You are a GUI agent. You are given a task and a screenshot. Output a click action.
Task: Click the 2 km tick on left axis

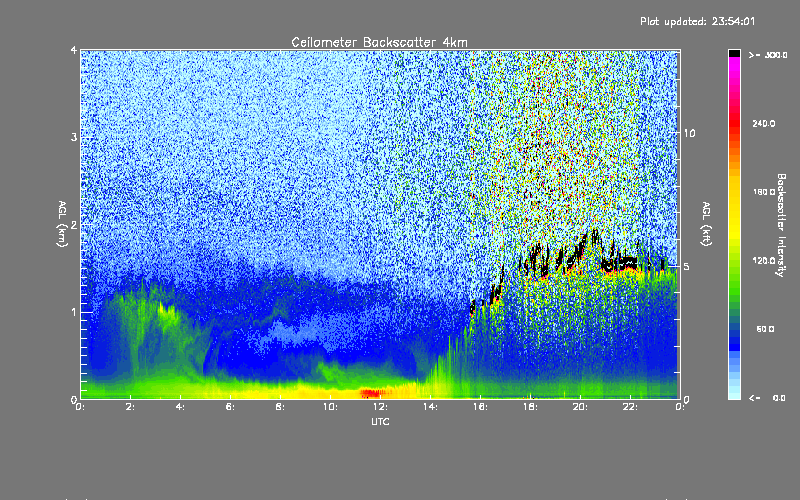(74, 224)
